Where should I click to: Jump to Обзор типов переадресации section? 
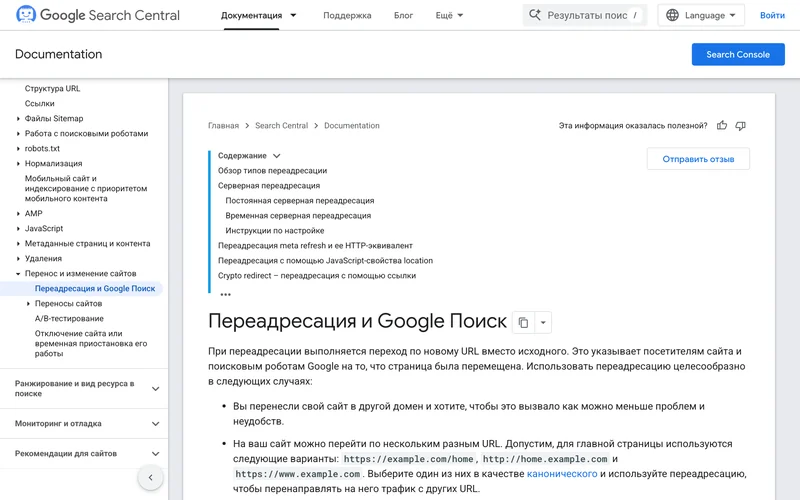(x=272, y=170)
